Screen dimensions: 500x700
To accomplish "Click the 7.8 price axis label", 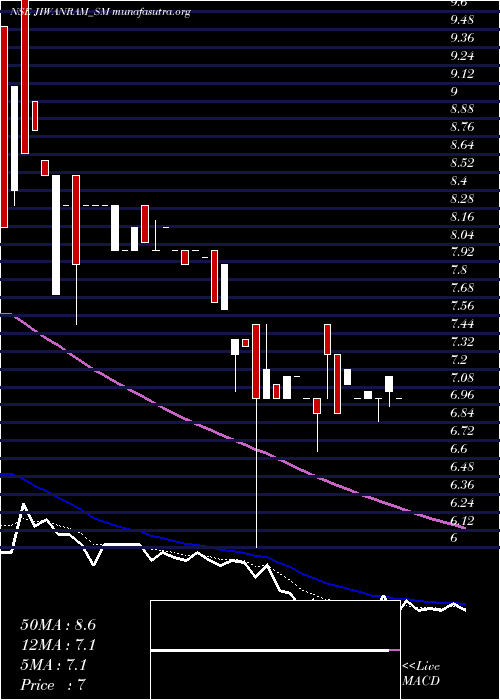I will pos(458,270).
